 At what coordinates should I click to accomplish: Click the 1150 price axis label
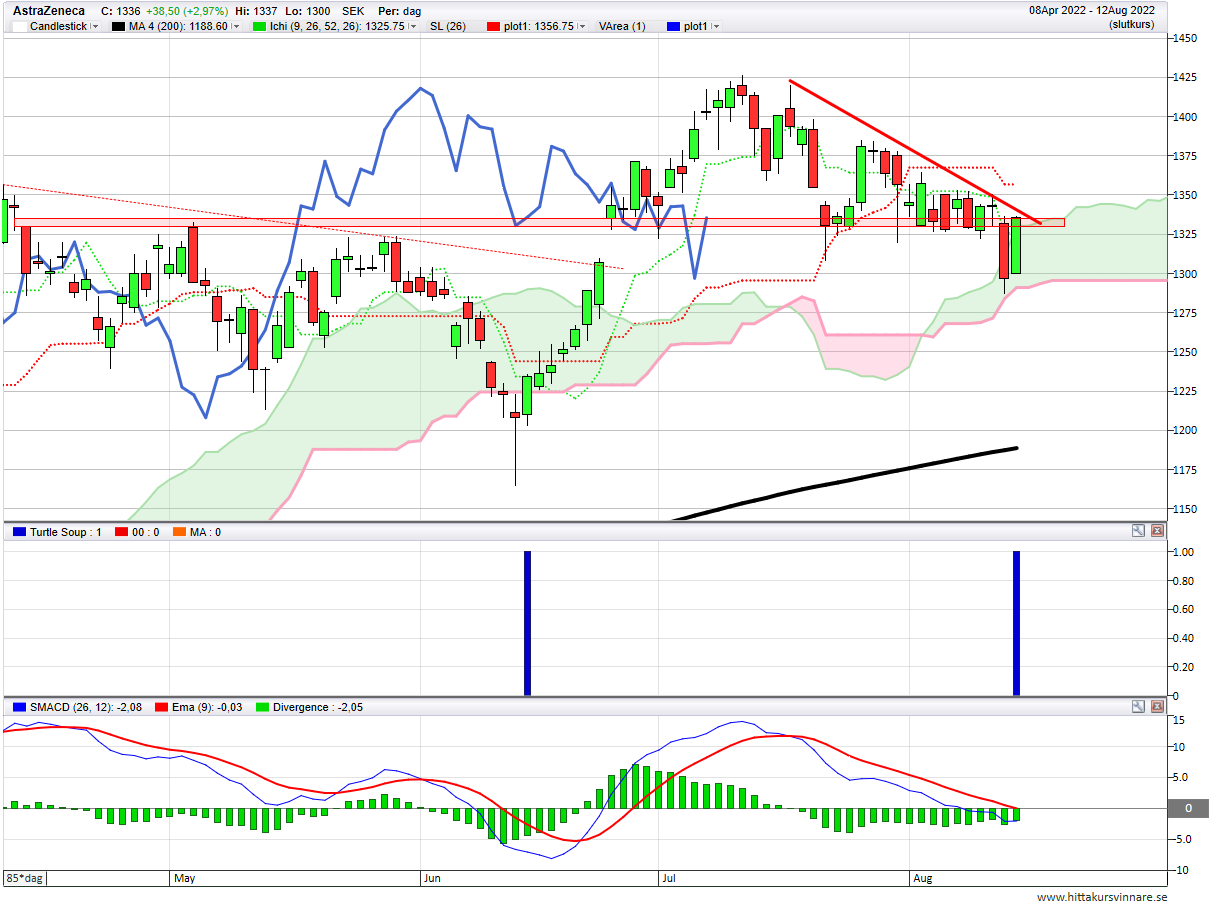[1186, 509]
